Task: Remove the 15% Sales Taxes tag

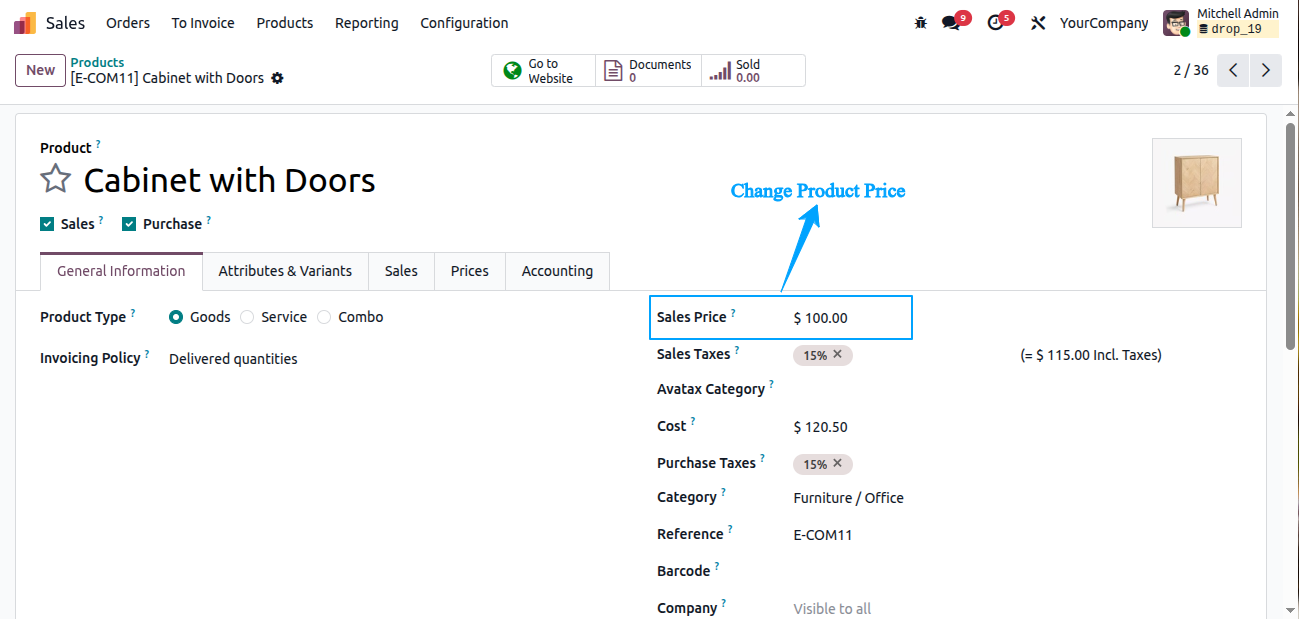Action: coord(838,354)
